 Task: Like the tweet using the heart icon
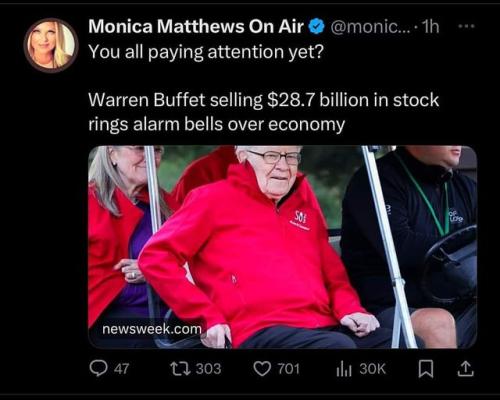(262, 369)
